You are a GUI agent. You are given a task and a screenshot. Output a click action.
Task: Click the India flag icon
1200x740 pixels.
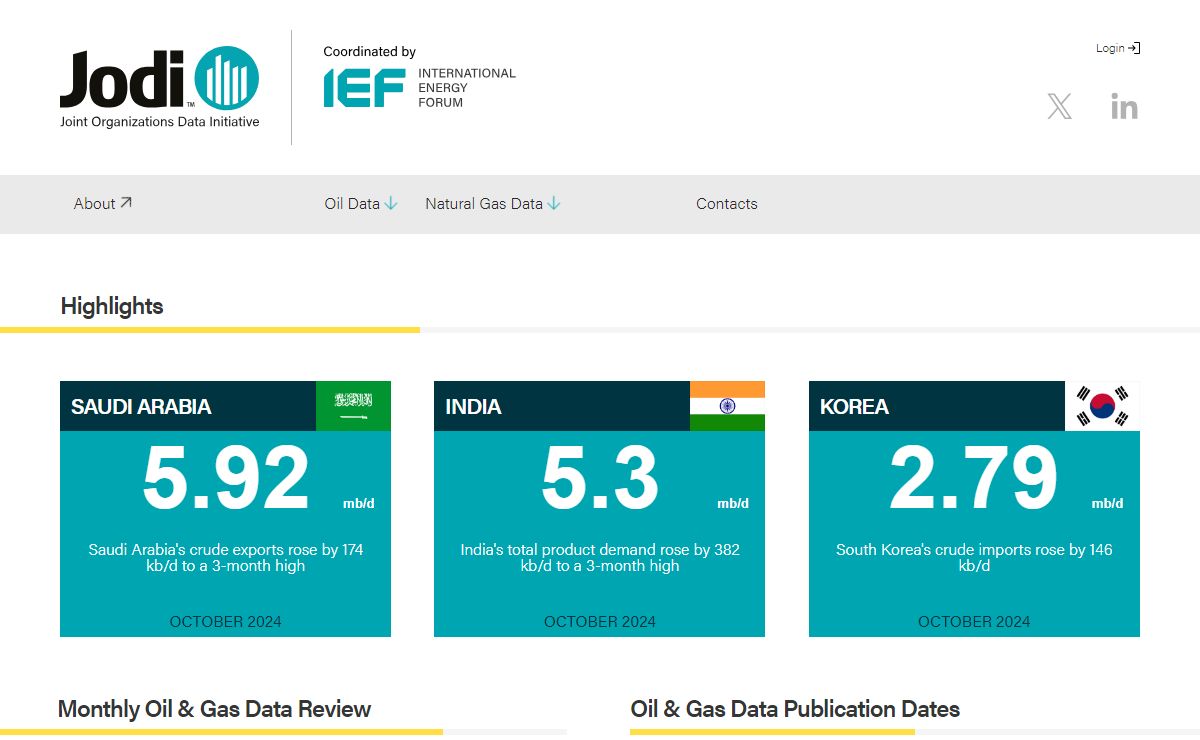click(x=727, y=406)
